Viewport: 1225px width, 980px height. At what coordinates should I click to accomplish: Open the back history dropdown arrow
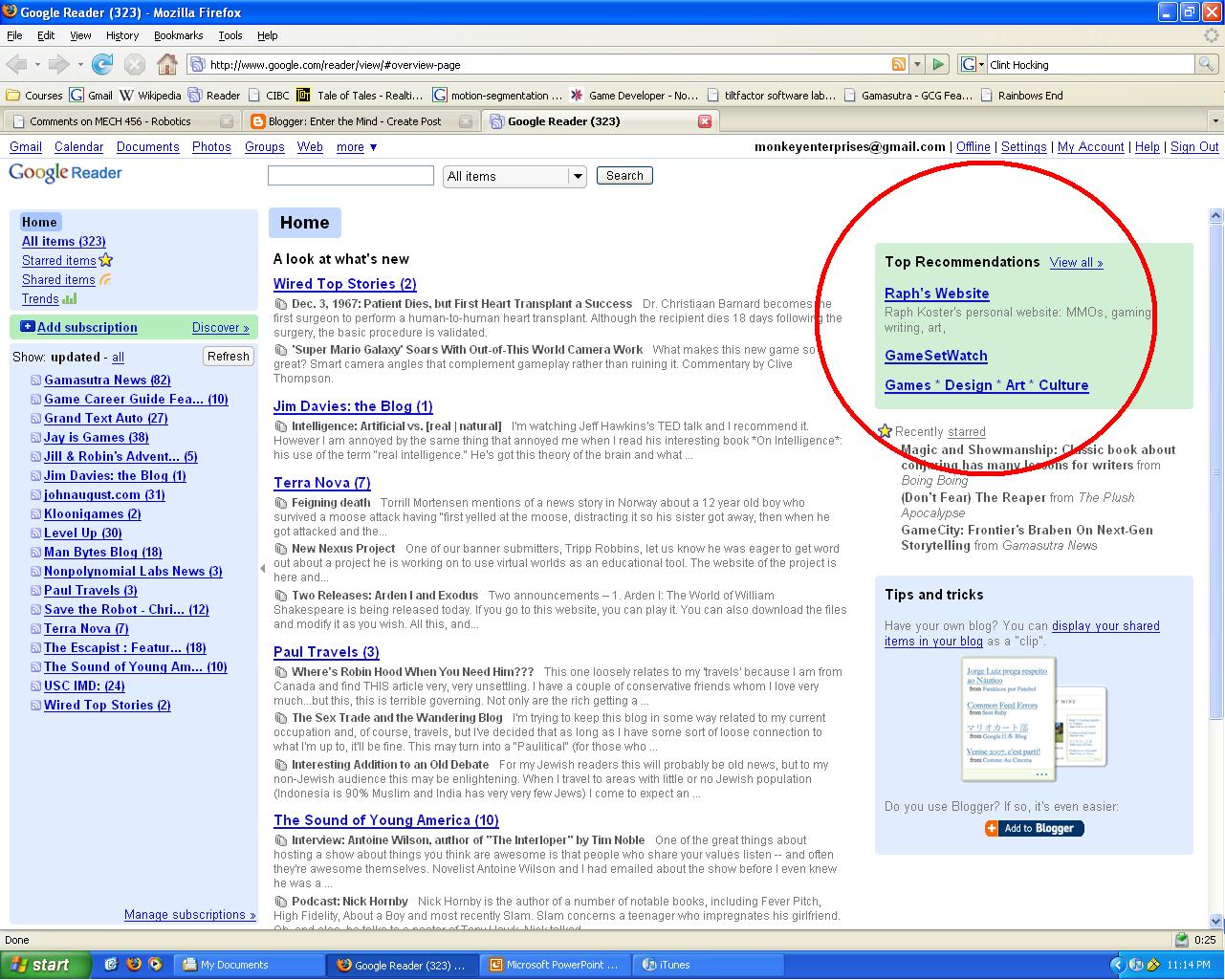[37, 65]
